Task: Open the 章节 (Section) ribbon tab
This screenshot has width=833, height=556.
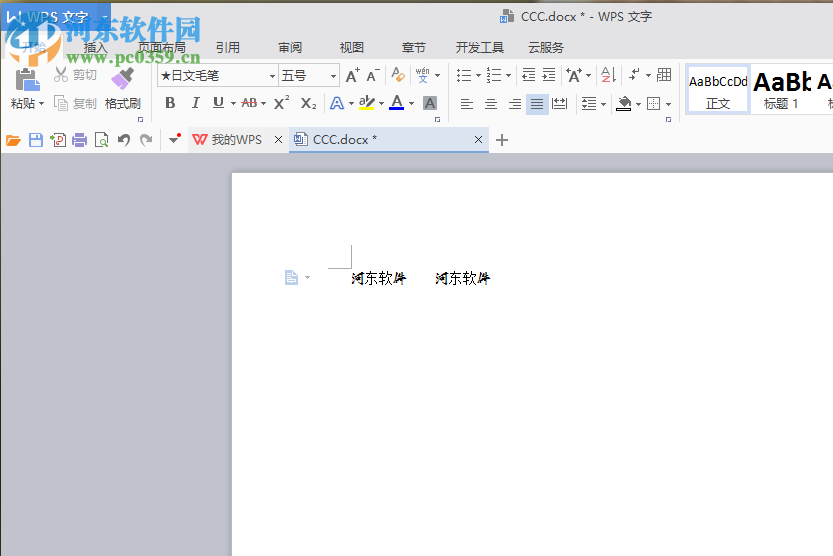Action: [413, 48]
